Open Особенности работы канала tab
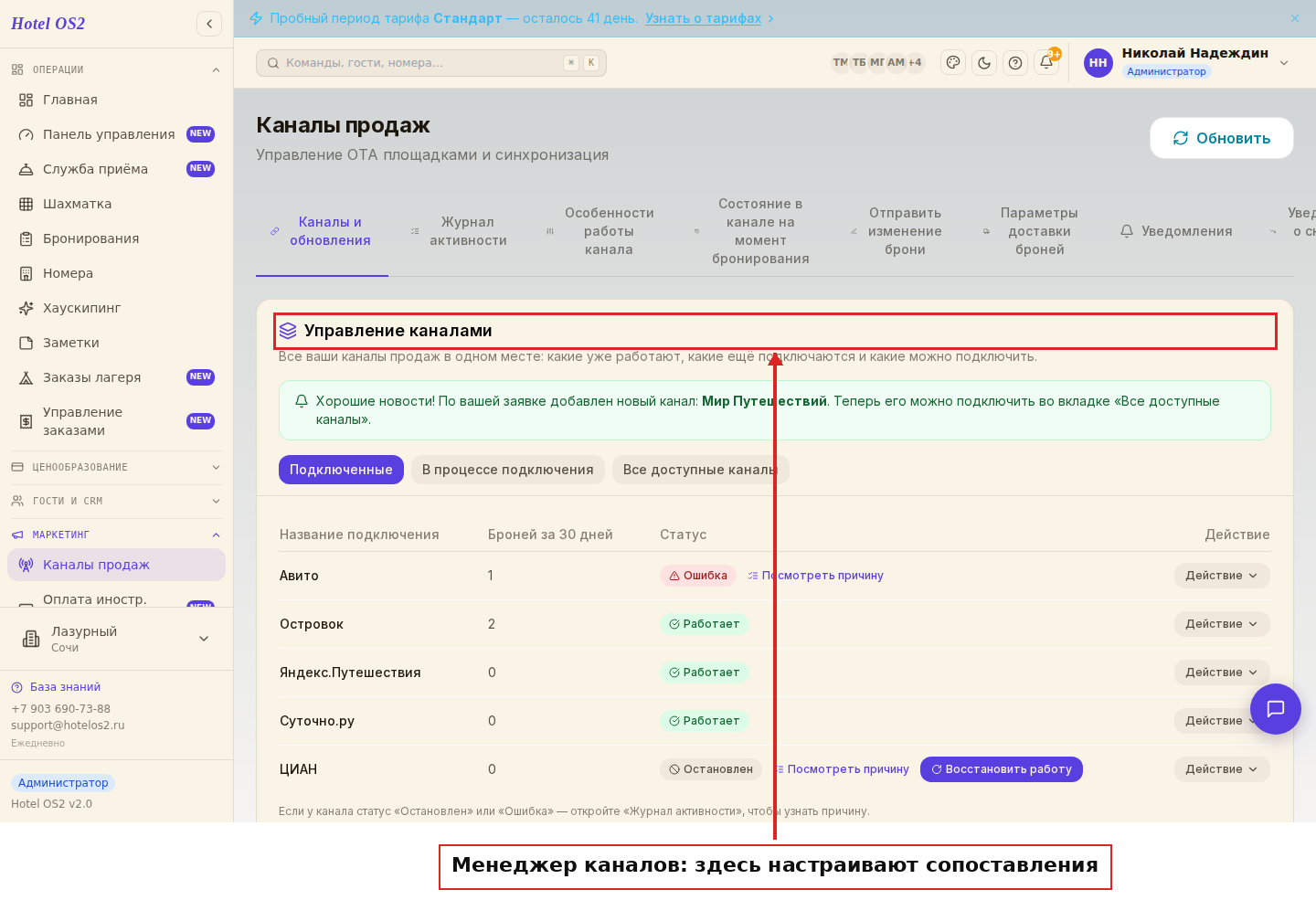The width and height of the screenshot is (1316, 911). (601, 231)
